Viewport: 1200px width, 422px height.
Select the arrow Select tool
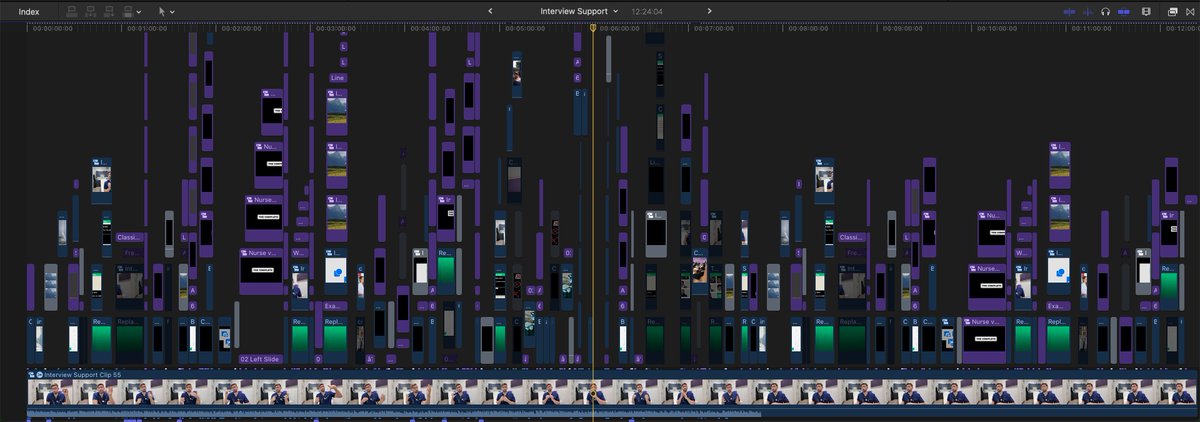162,11
